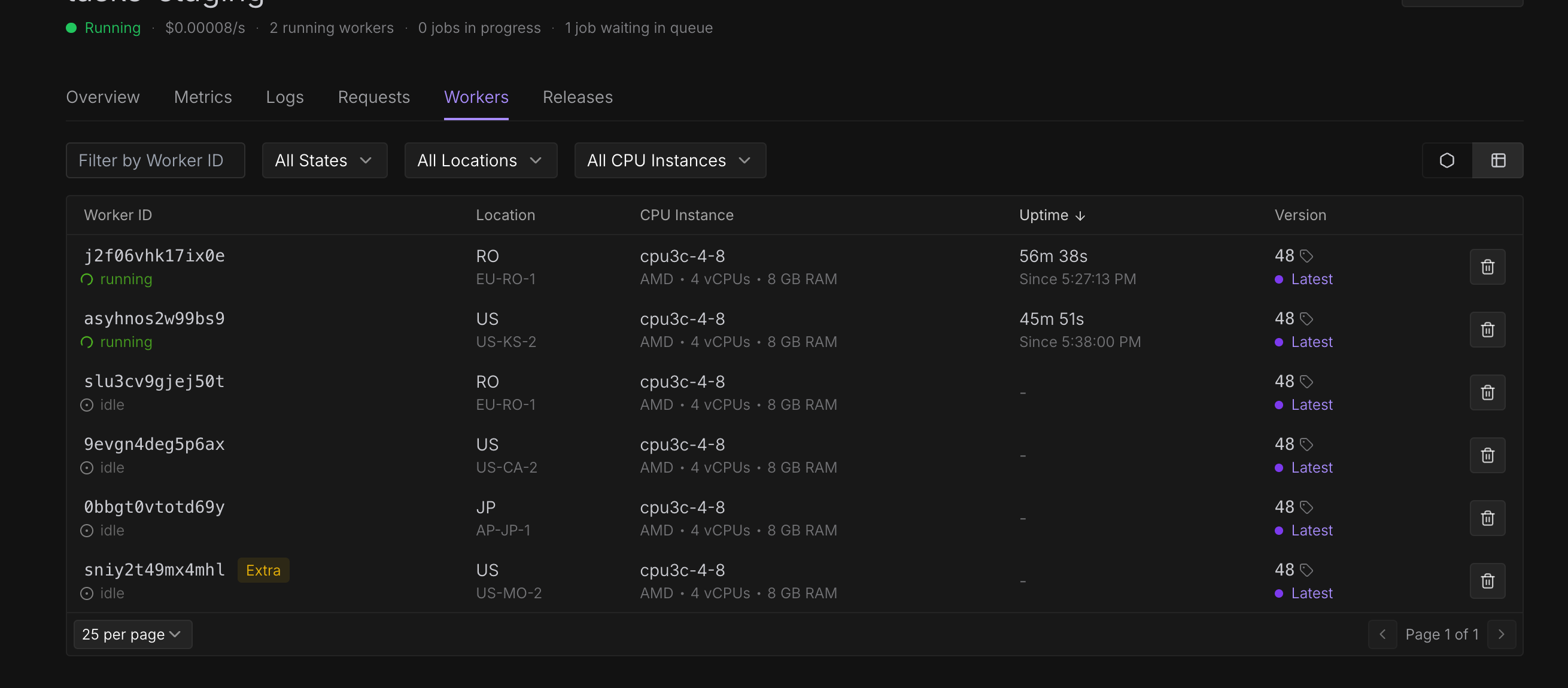Click trash icon for worker asyhnos2w99bs9
The height and width of the screenshot is (688, 1568).
click(x=1487, y=329)
